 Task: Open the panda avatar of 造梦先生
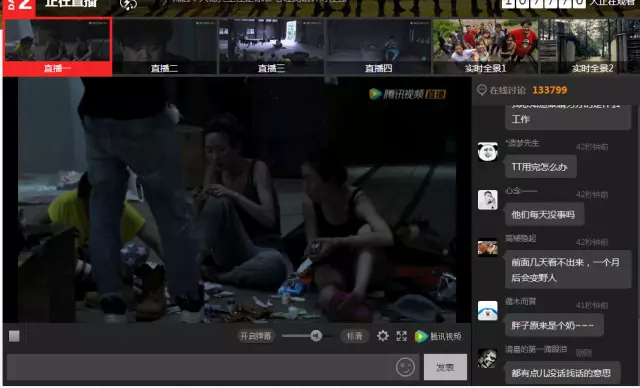coord(488,152)
